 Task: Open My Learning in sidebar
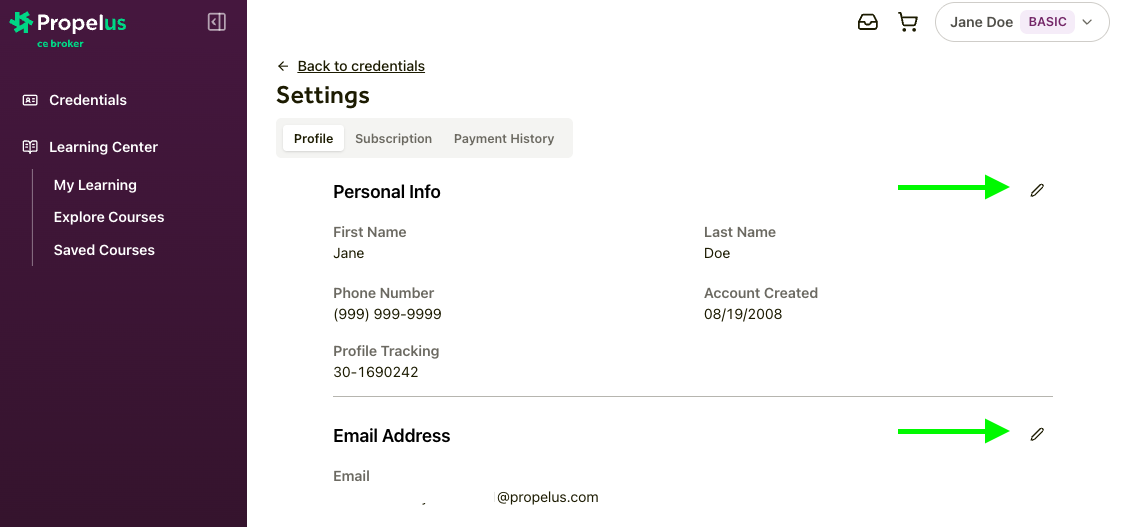click(95, 185)
